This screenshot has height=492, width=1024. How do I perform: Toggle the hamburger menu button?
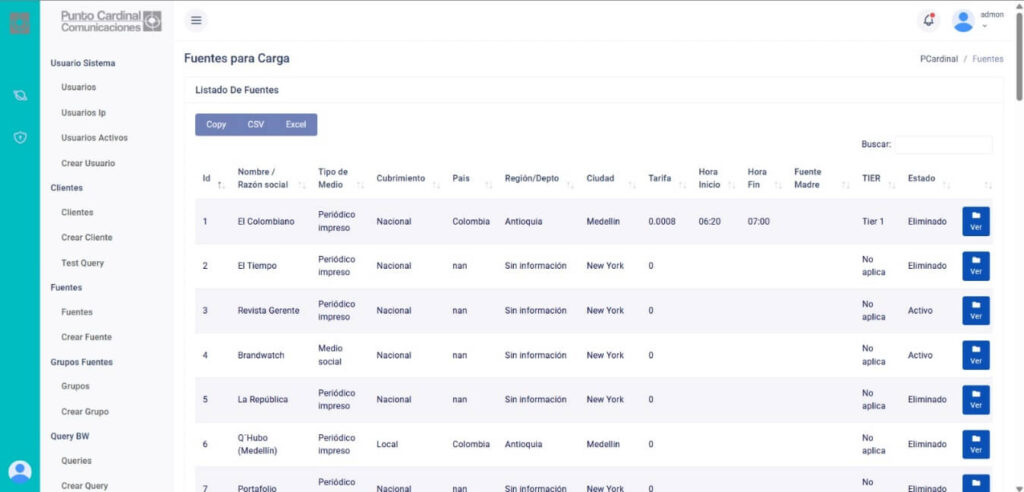tap(195, 20)
